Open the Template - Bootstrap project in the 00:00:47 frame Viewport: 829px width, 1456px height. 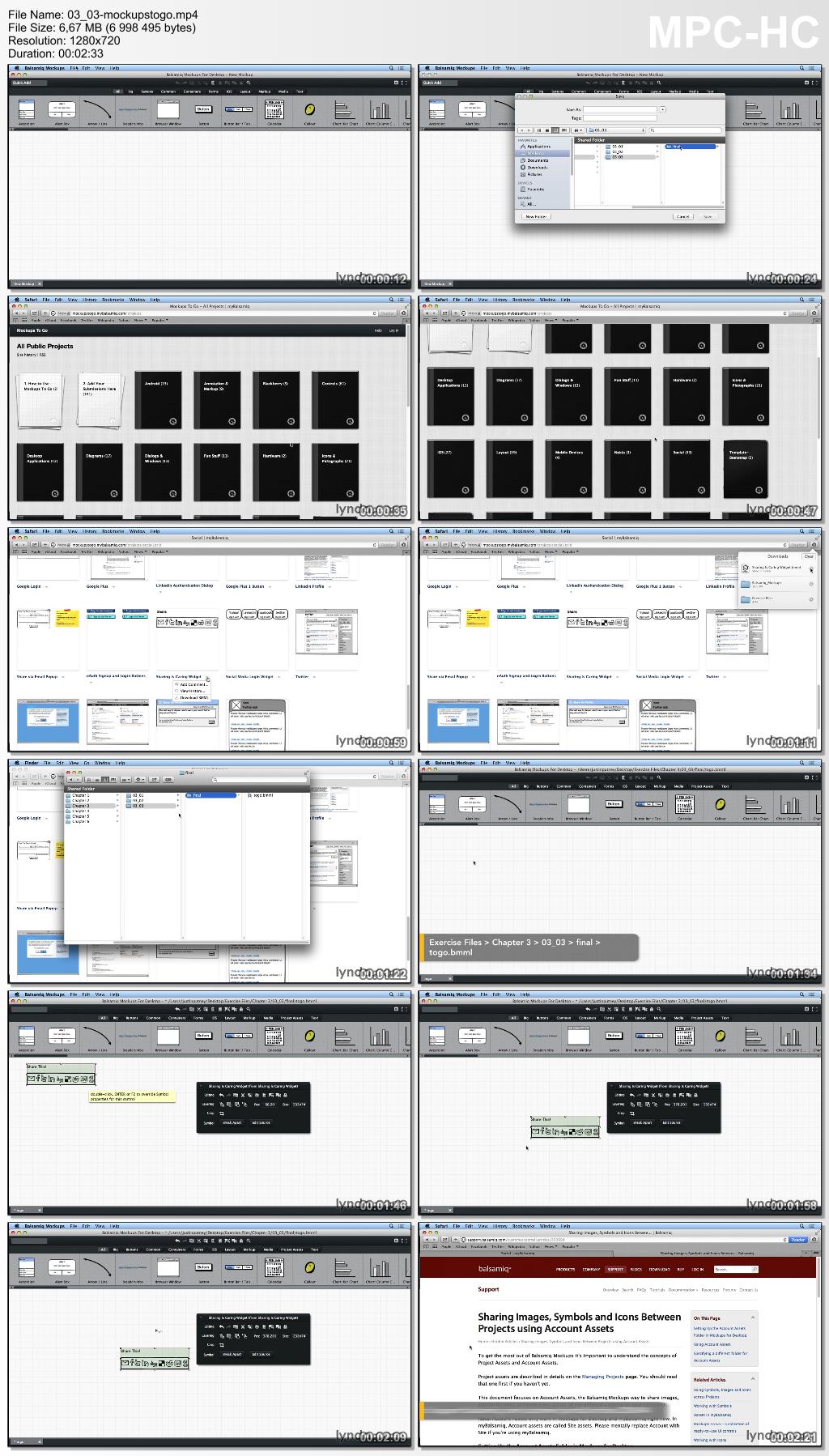pos(746,469)
